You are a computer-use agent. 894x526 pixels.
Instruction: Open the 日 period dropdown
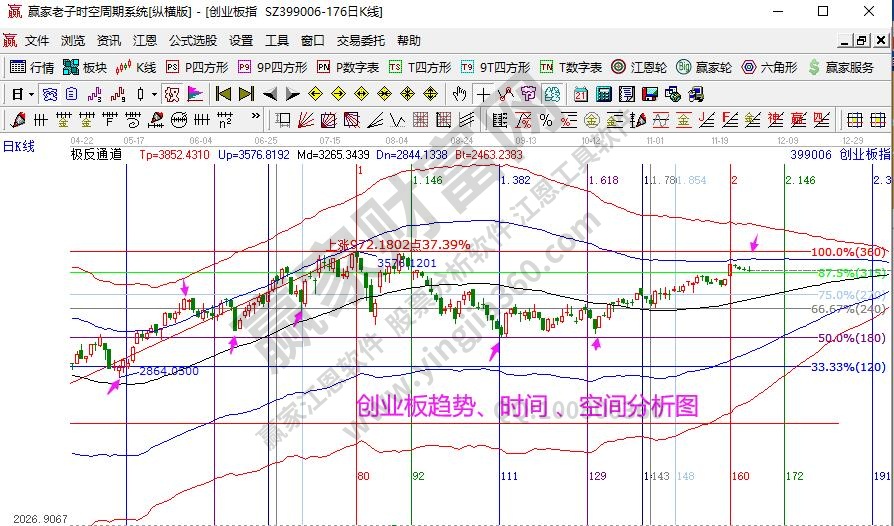click(x=22, y=94)
